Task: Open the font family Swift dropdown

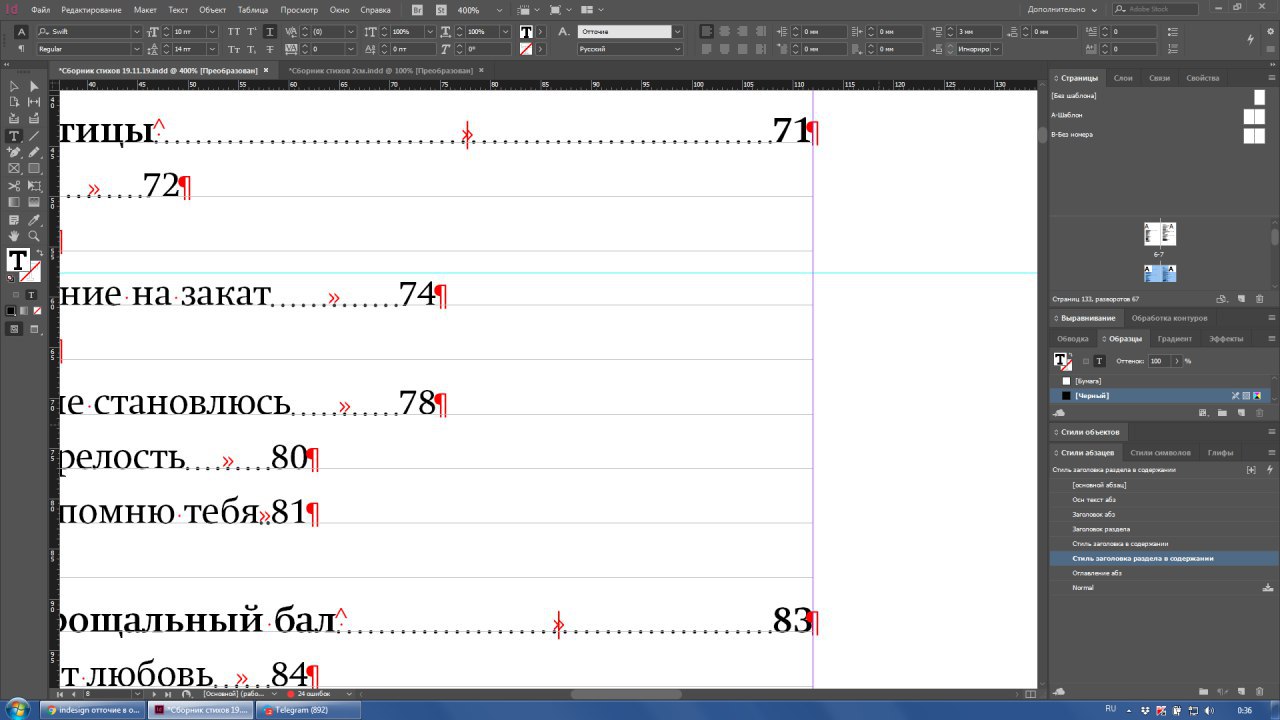Action: 137,32
